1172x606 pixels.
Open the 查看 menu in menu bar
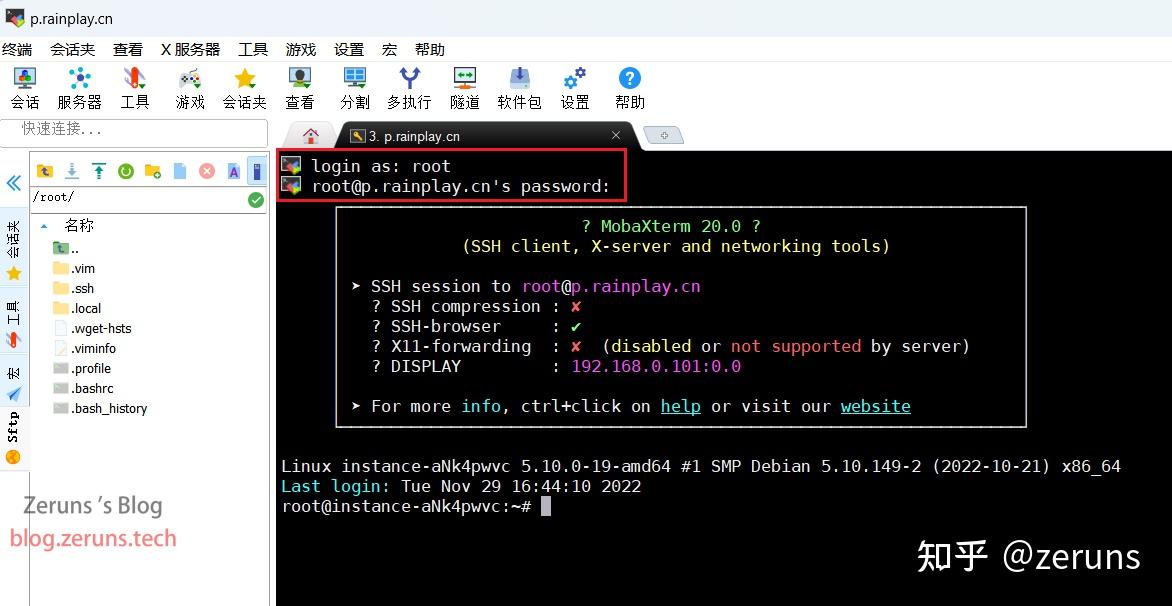point(128,49)
